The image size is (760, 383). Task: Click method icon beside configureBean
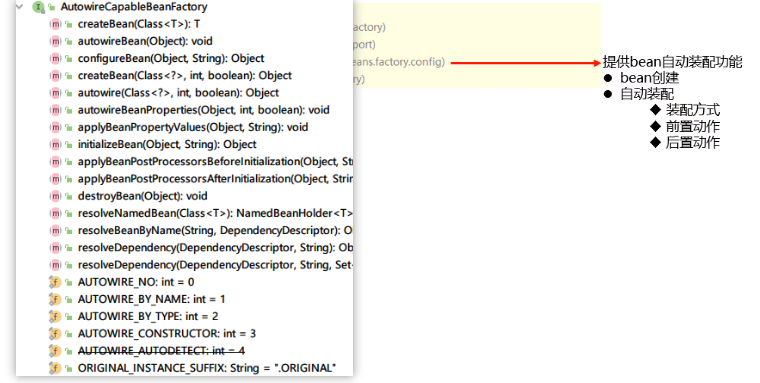point(56,58)
